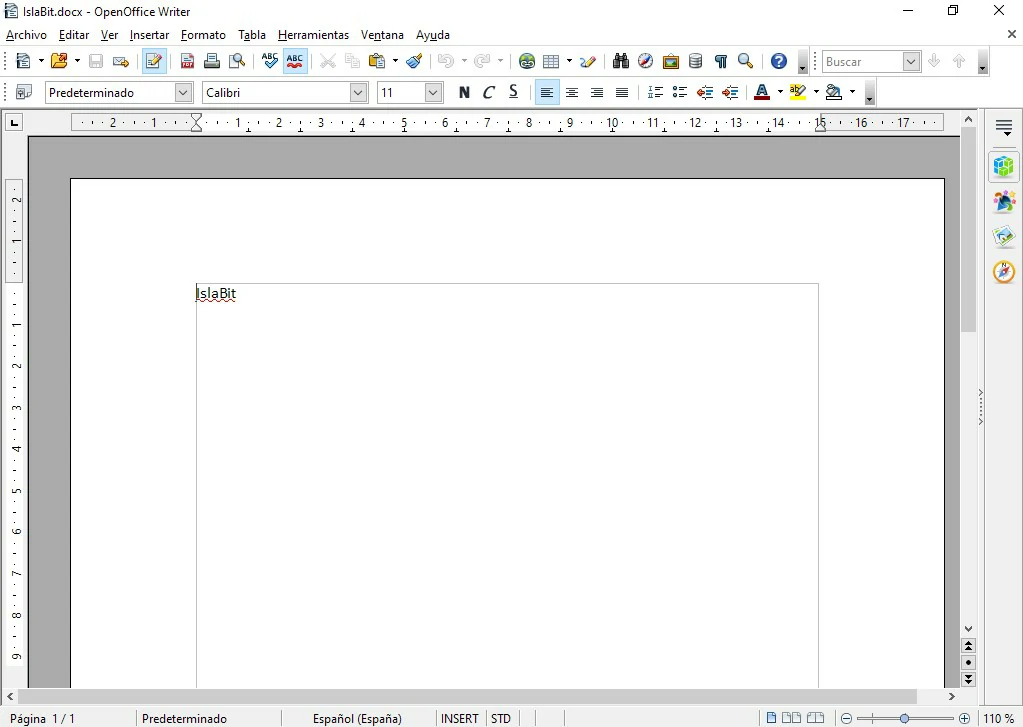Open Page Preview icon
This screenshot has width=1023, height=727.
(x=237, y=61)
